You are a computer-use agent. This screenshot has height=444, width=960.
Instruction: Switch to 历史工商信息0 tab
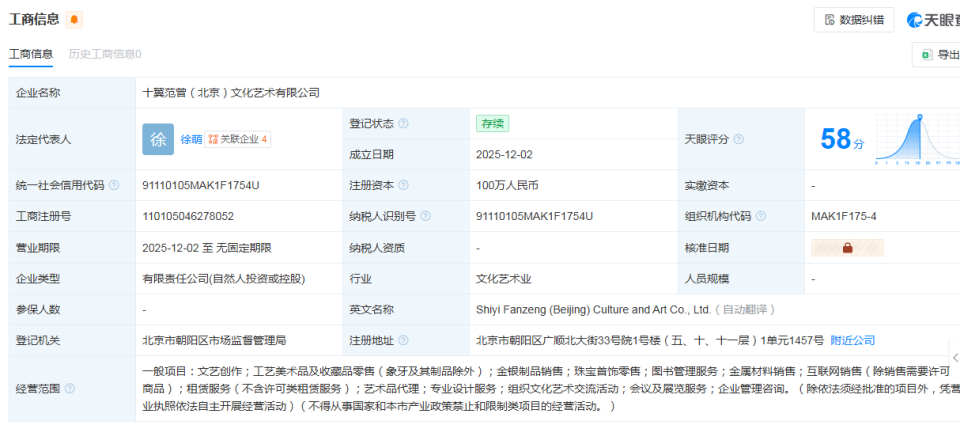(x=105, y=54)
